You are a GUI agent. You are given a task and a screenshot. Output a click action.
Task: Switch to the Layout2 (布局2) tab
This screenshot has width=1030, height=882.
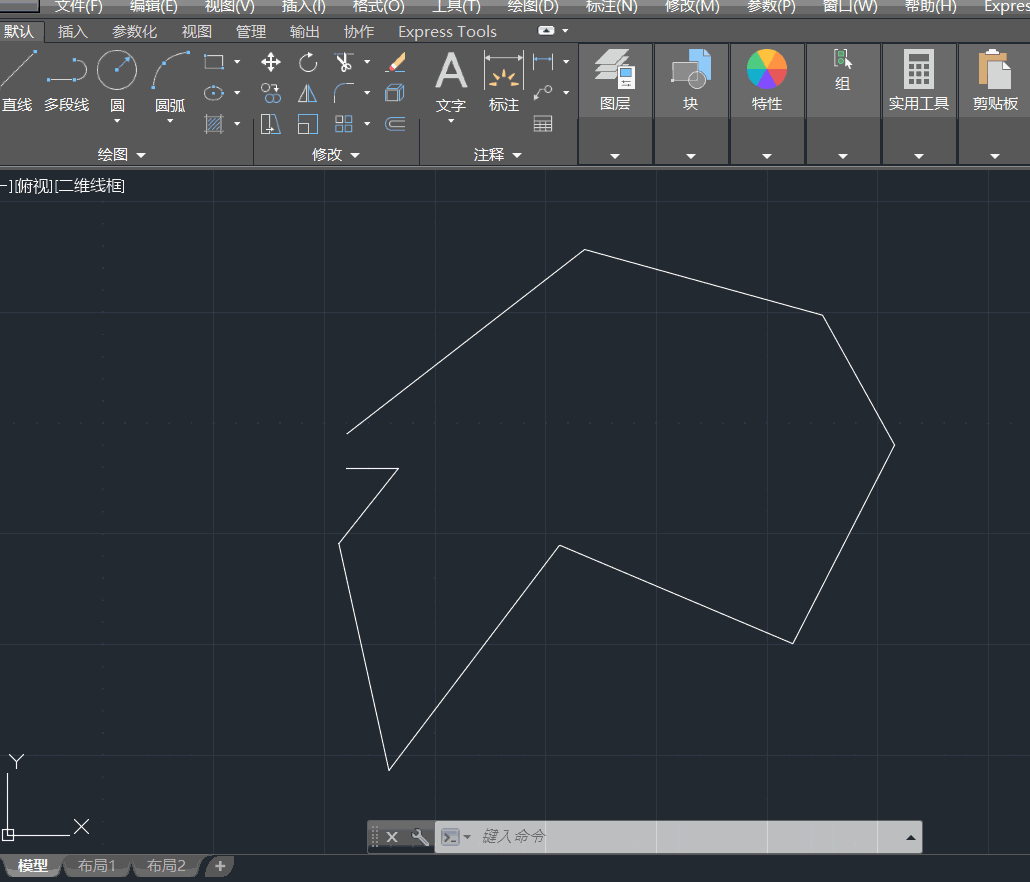166,866
